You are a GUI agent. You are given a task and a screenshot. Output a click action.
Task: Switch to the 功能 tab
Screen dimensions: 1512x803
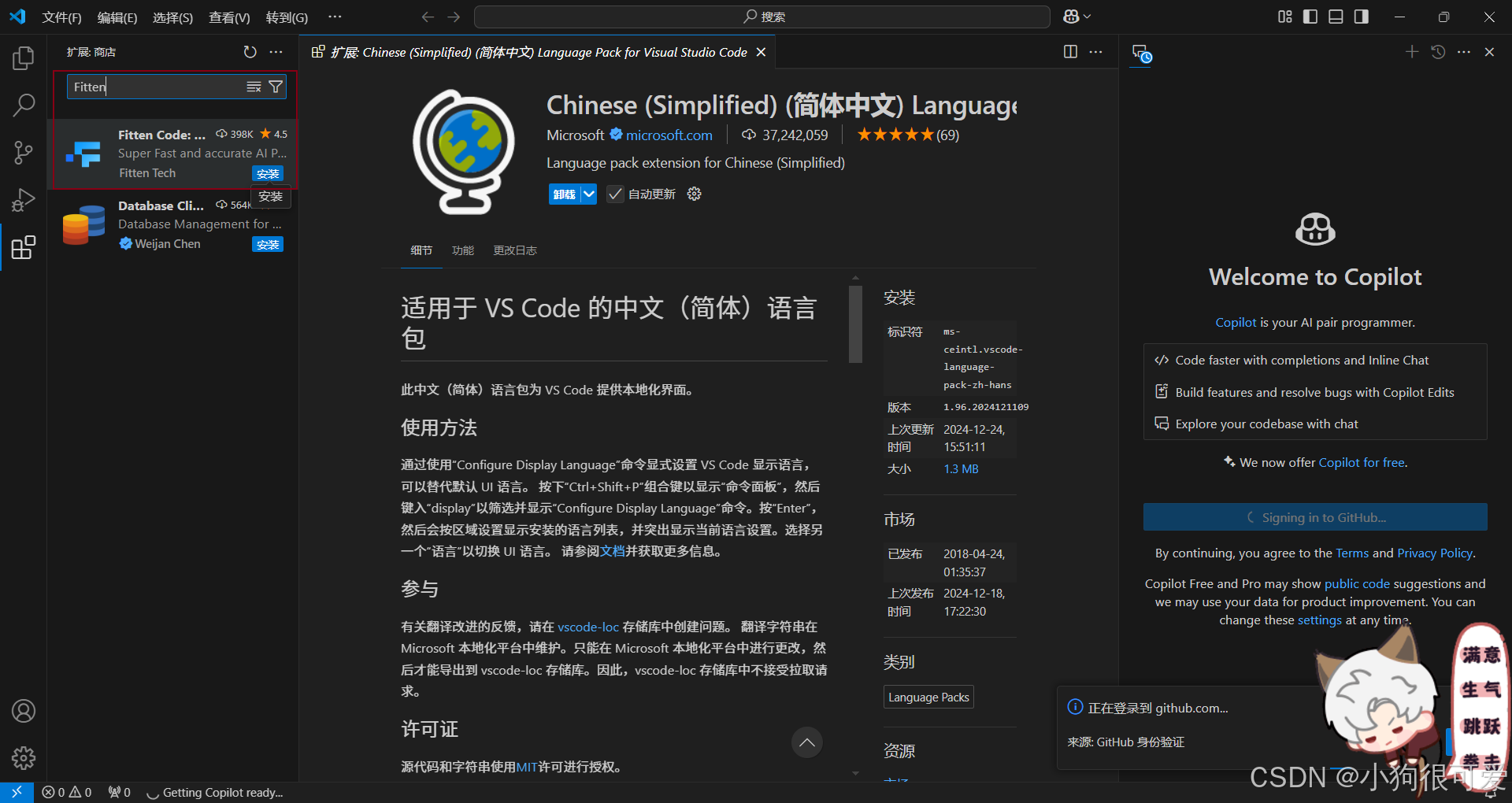pyautogui.click(x=463, y=250)
